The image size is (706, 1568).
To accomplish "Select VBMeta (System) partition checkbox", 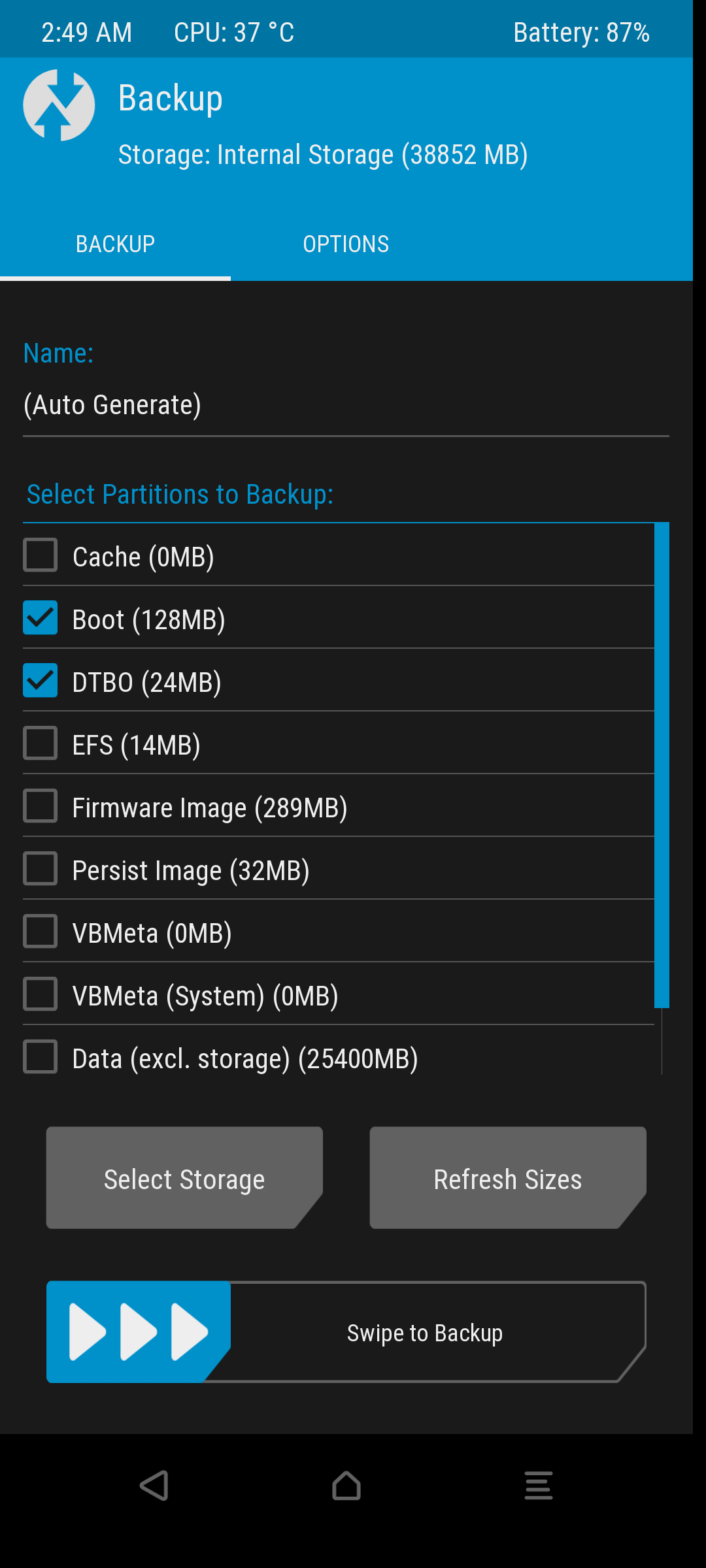I will [x=41, y=994].
